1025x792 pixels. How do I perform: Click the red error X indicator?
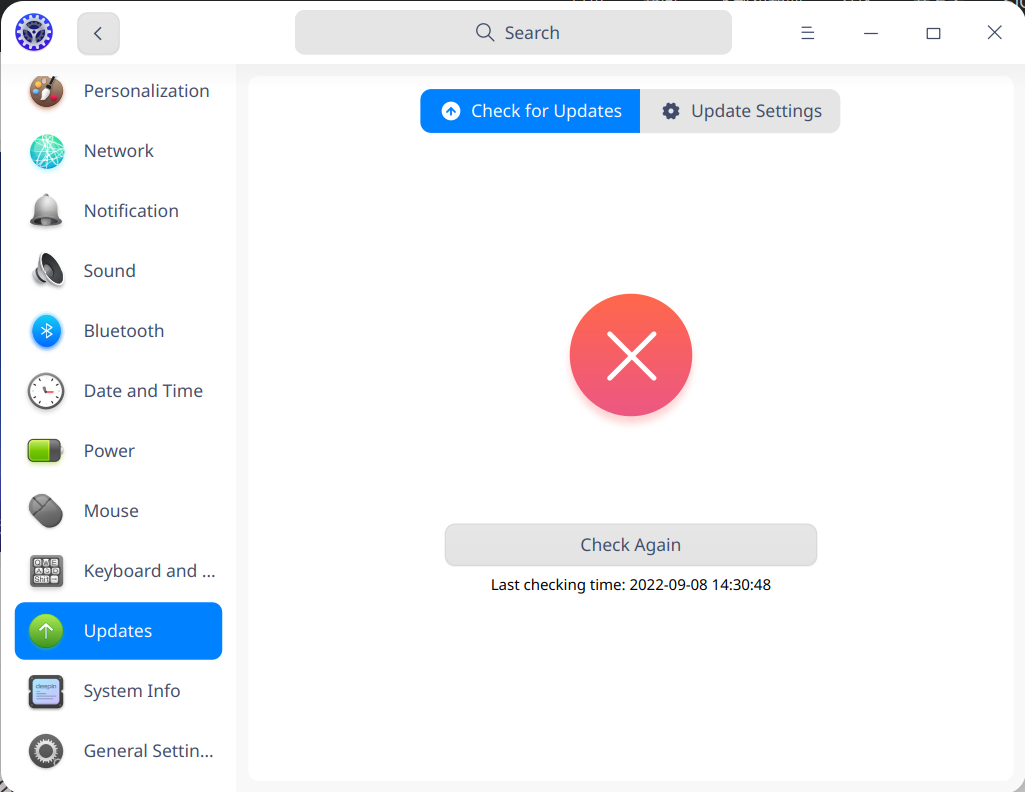pos(630,355)
